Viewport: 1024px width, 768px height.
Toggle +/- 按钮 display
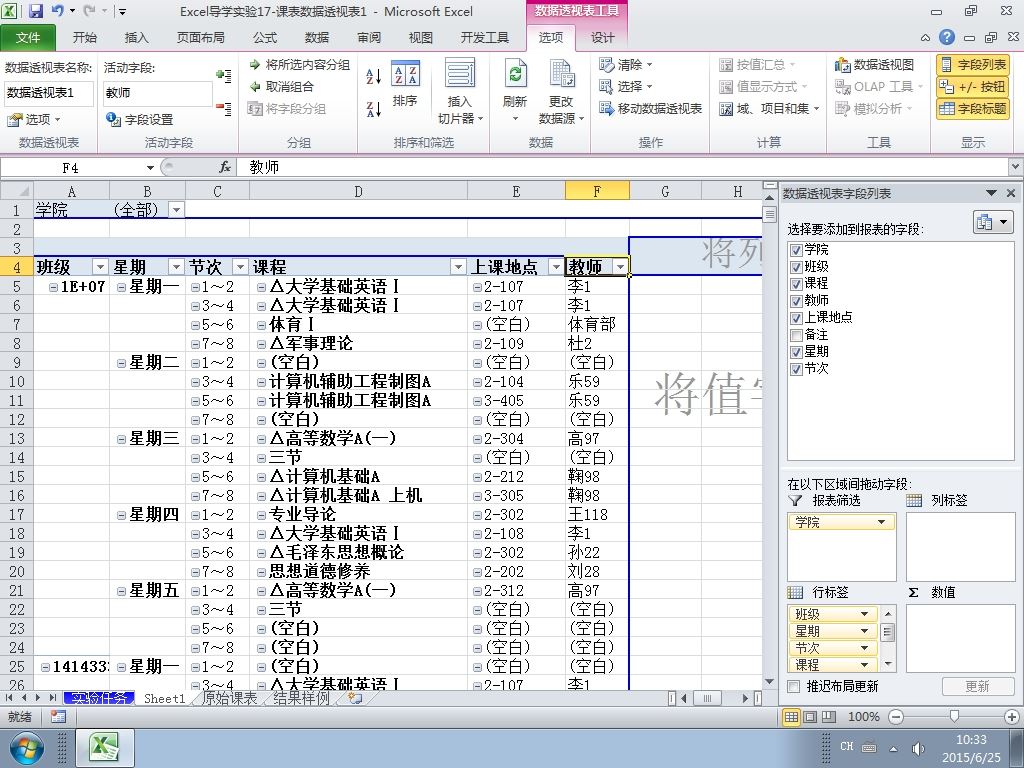pos(973,86)
